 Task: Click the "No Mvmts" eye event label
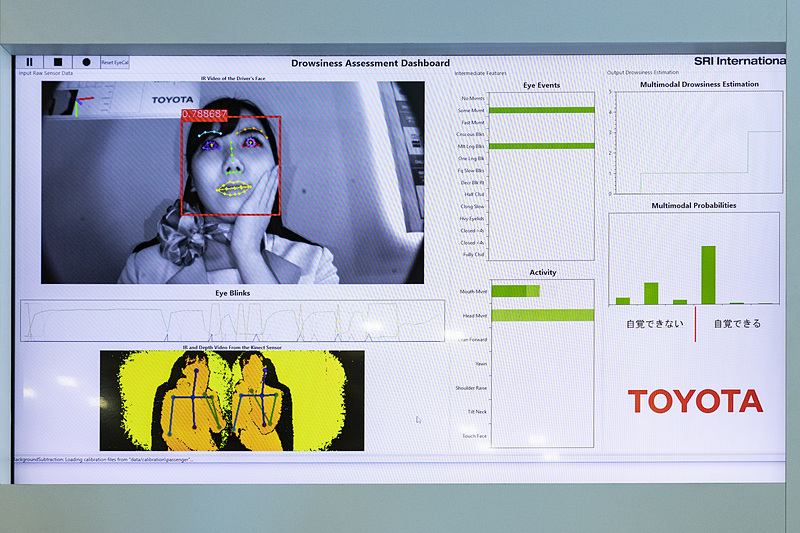coord(473,98)
